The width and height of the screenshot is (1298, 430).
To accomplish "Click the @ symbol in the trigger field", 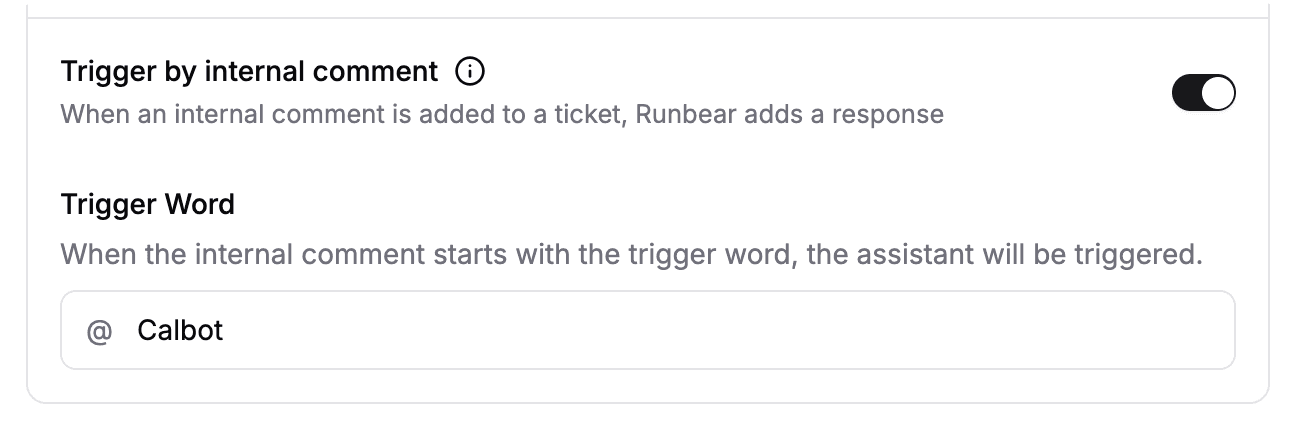I will tap(99, 331).
